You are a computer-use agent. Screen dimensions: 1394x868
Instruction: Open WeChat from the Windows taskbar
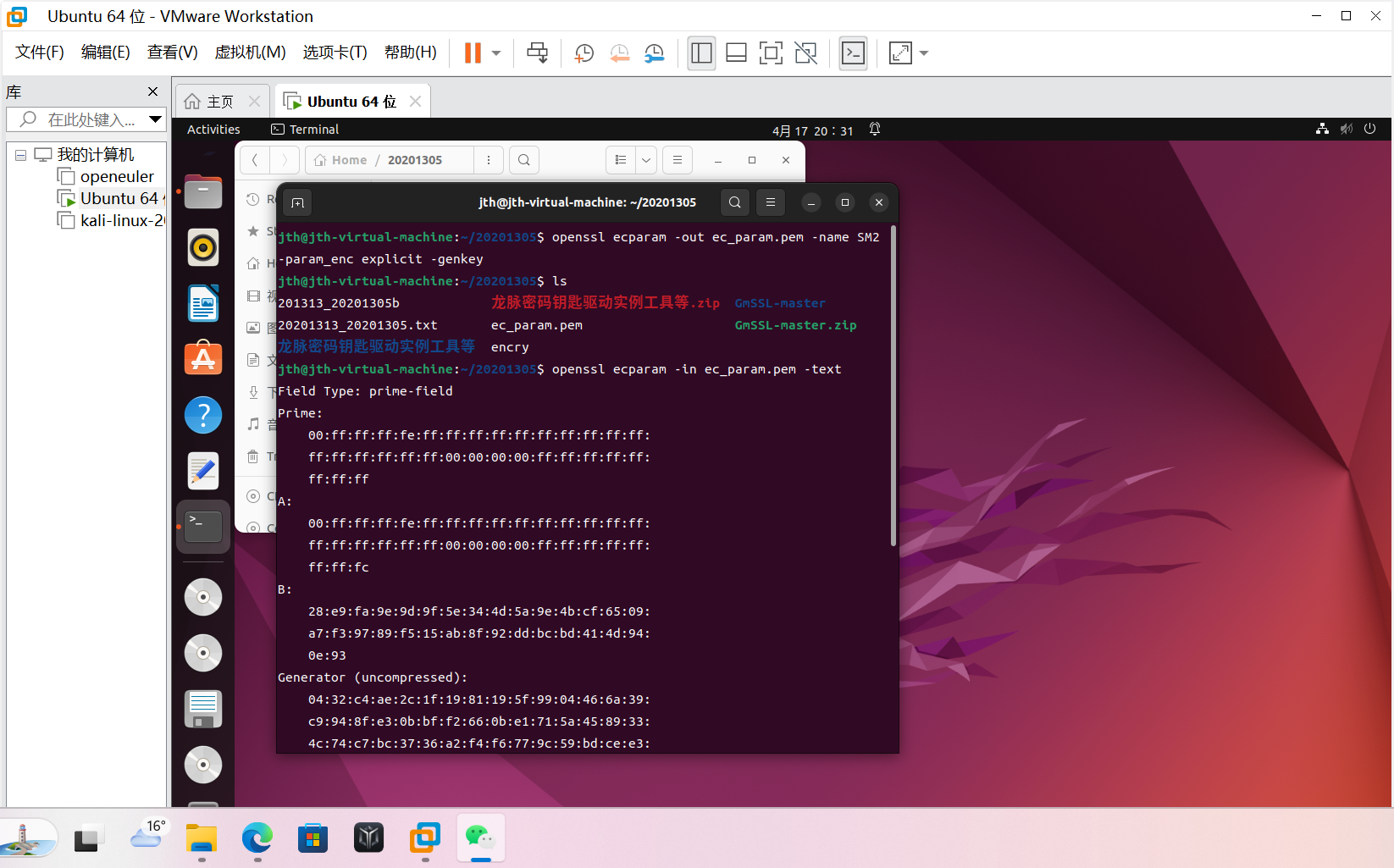point(481,838)
